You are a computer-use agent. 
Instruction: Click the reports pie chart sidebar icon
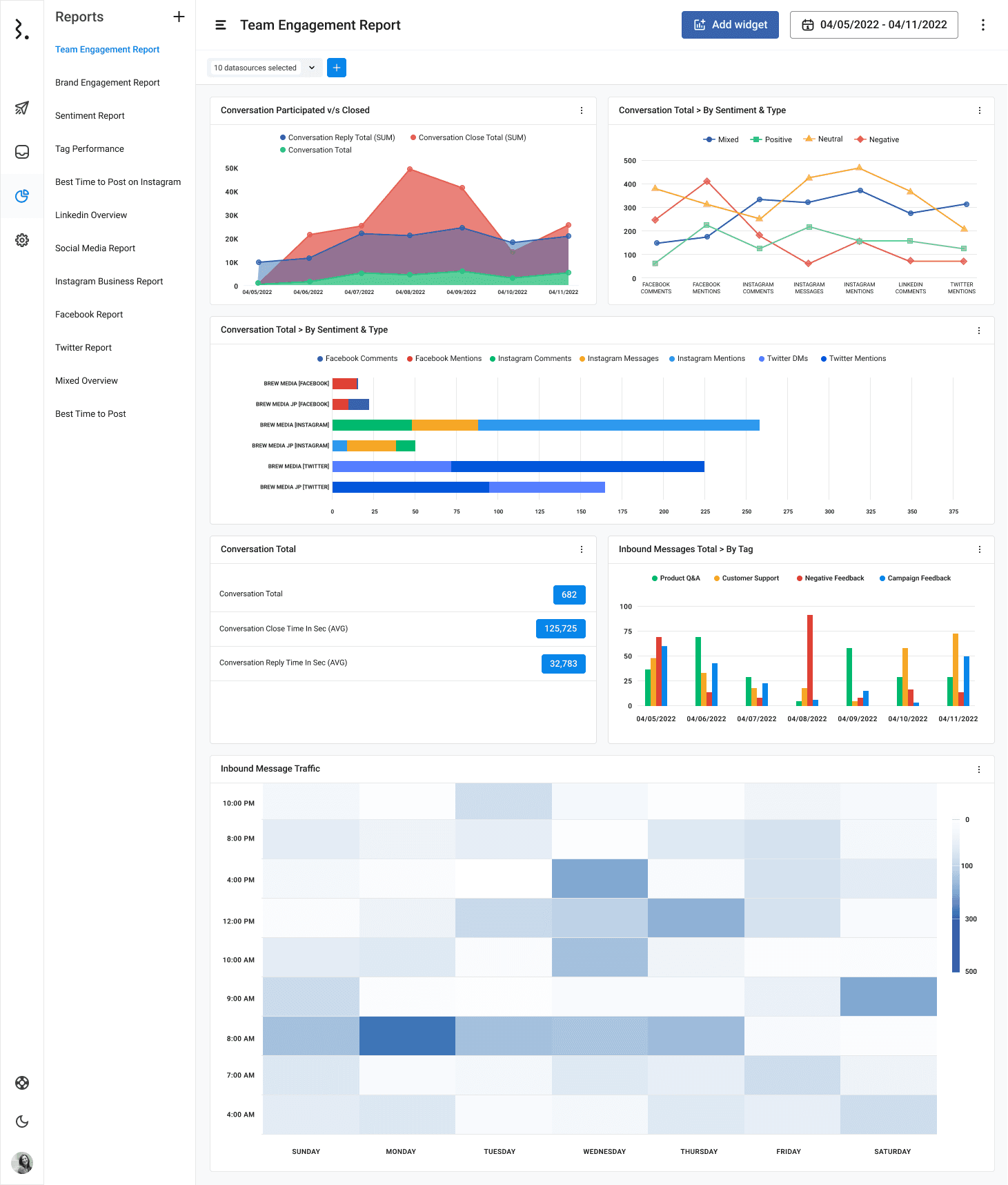22,196
